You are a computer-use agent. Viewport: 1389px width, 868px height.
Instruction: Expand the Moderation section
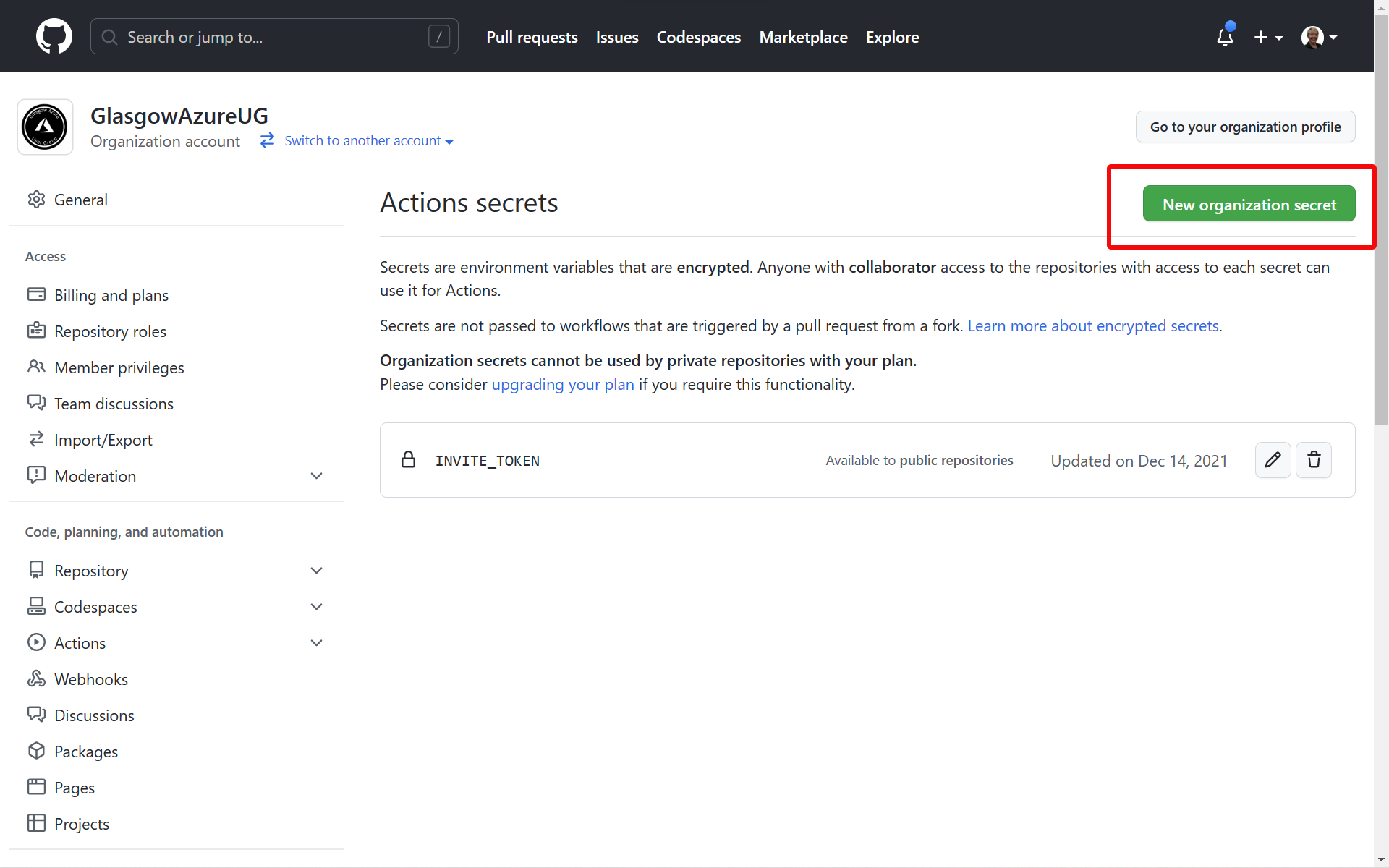tap(317, 475)
